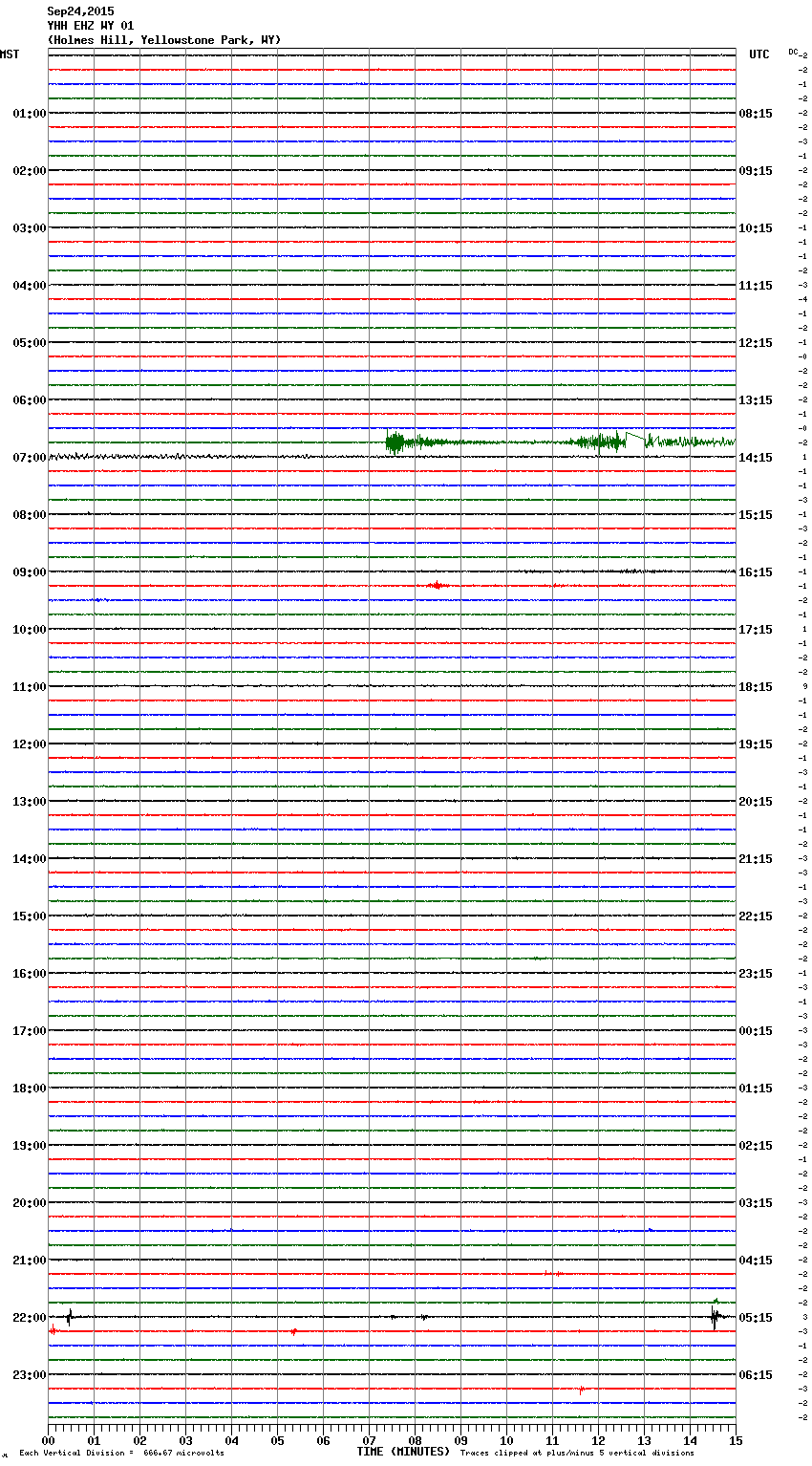
Task: Select the 11:00 MST time label
Action: (30, 687)
